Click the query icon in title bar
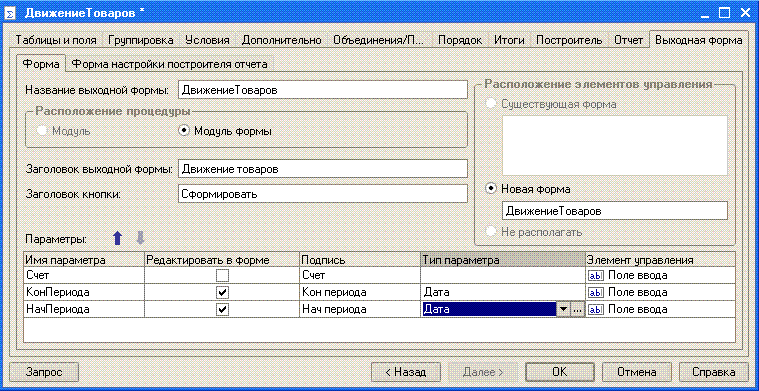 [x=11, y=13]
